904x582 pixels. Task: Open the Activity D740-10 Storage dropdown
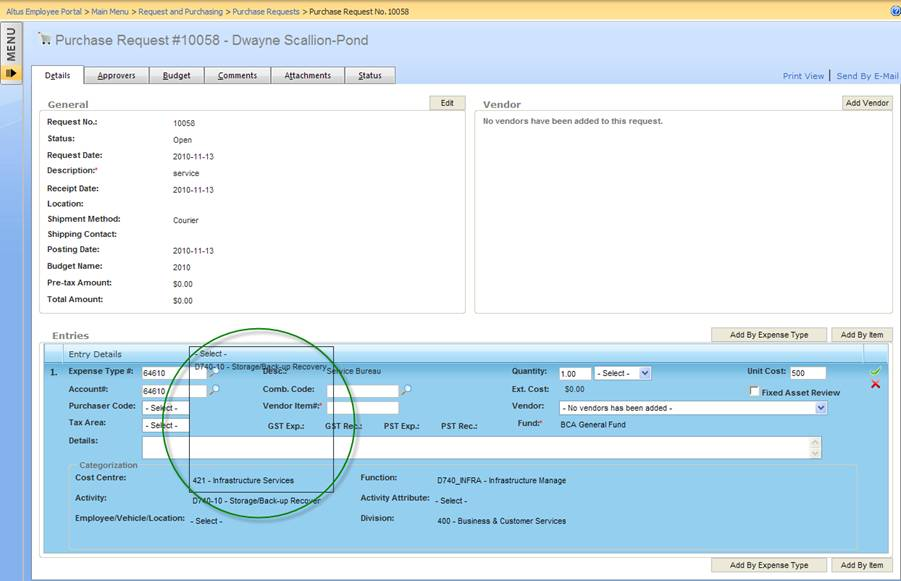click(x=256, y=501)
